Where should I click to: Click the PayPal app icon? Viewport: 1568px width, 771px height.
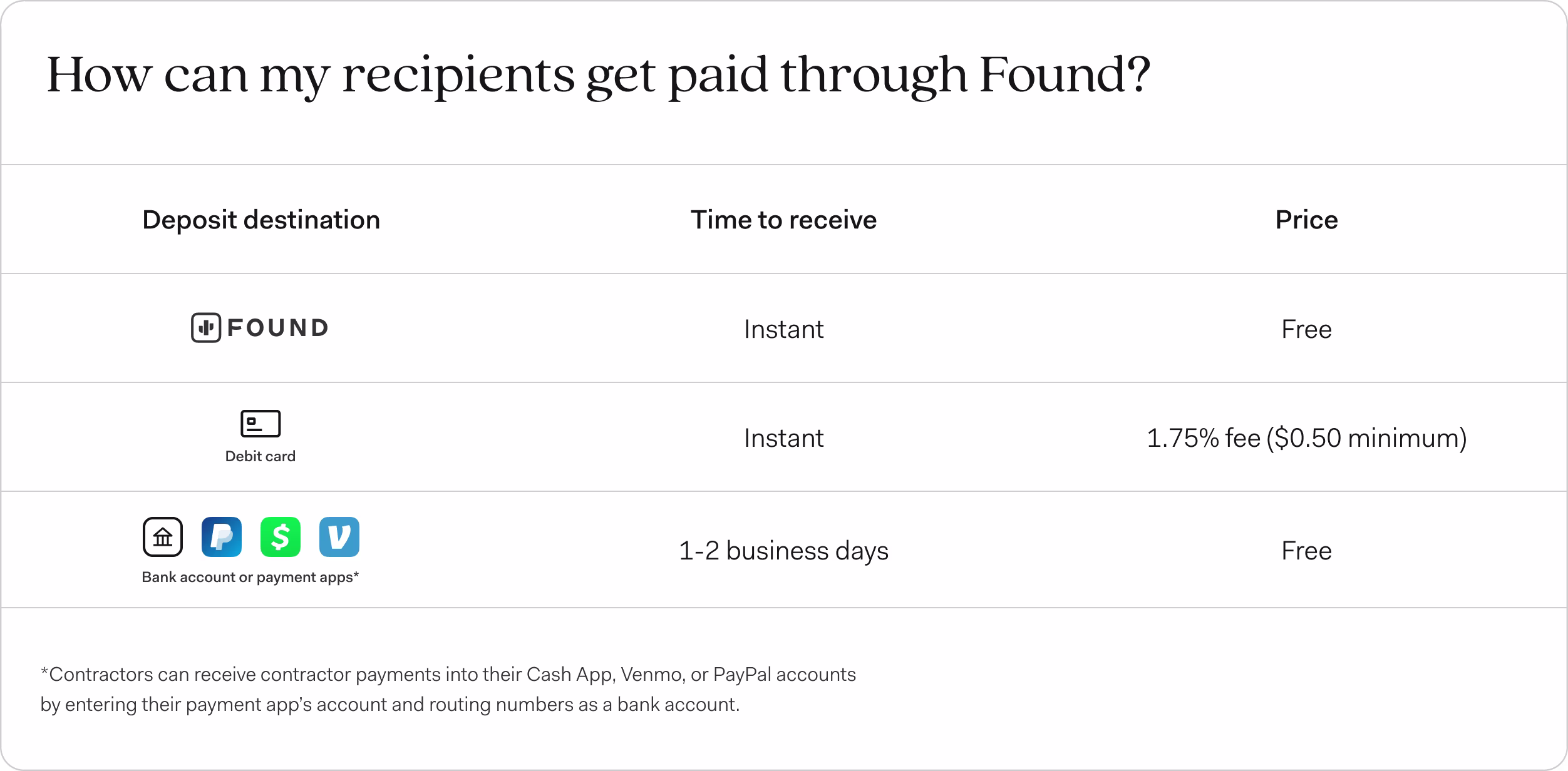coord(222,537)
